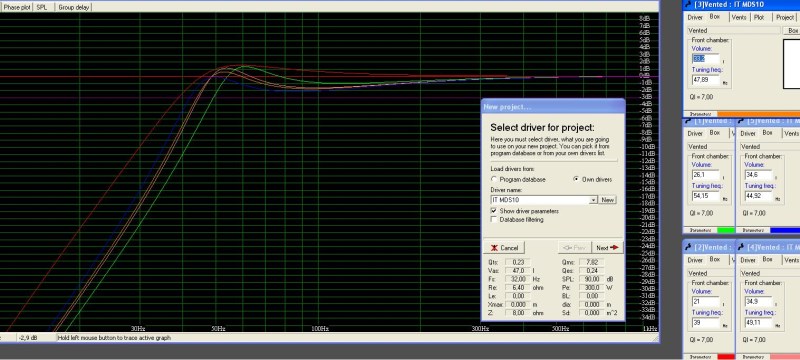Click the wrench icon of the [5]Vented window
Viewport: 800px width, 360px height.
point(741,121)
